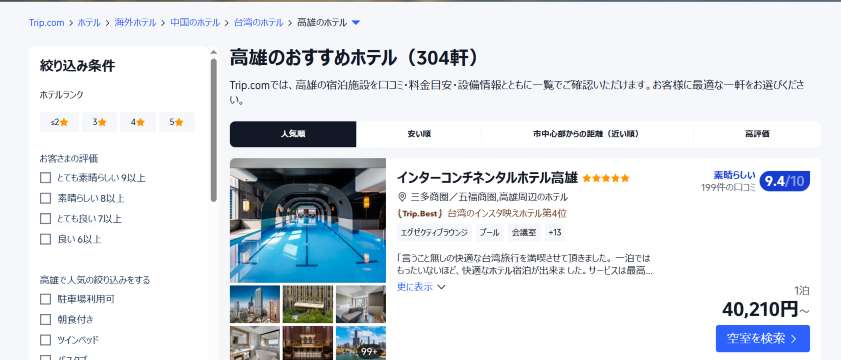Select the 高評価 sort tab

757,134
